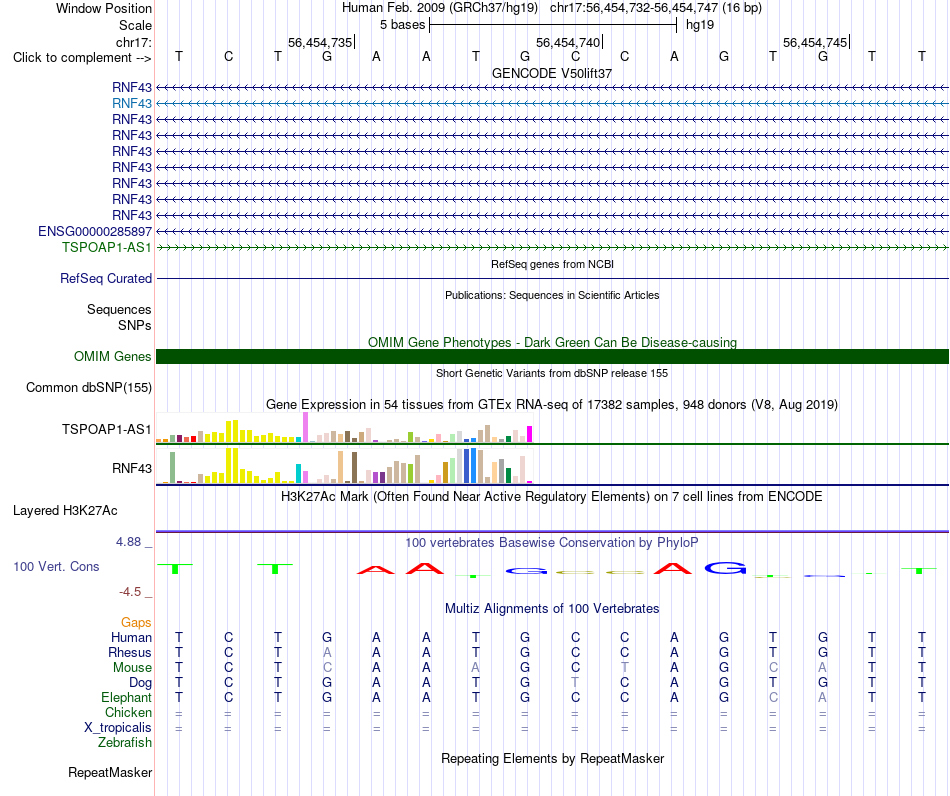Select the X_tropicalis alignment row label
The height and width of the screenshot is (796, 950).
pos(118,728)
